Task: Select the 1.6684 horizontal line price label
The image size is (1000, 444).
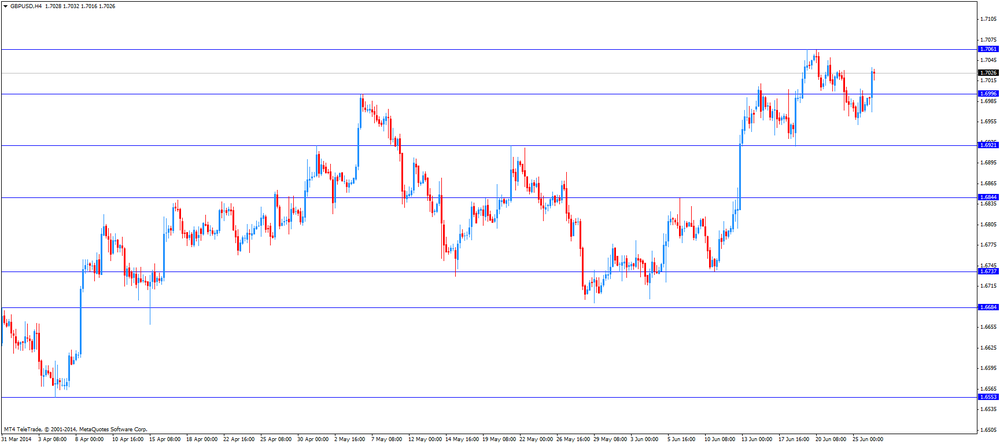Action: coord(987,307)
